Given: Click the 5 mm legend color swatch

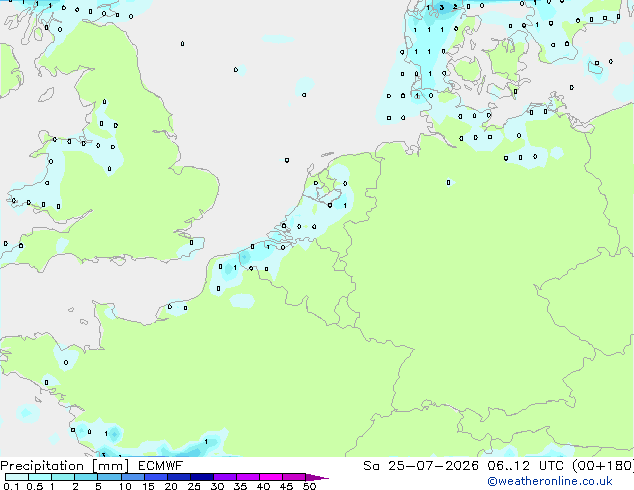Looking at the screenshot, I should (109, 477).
